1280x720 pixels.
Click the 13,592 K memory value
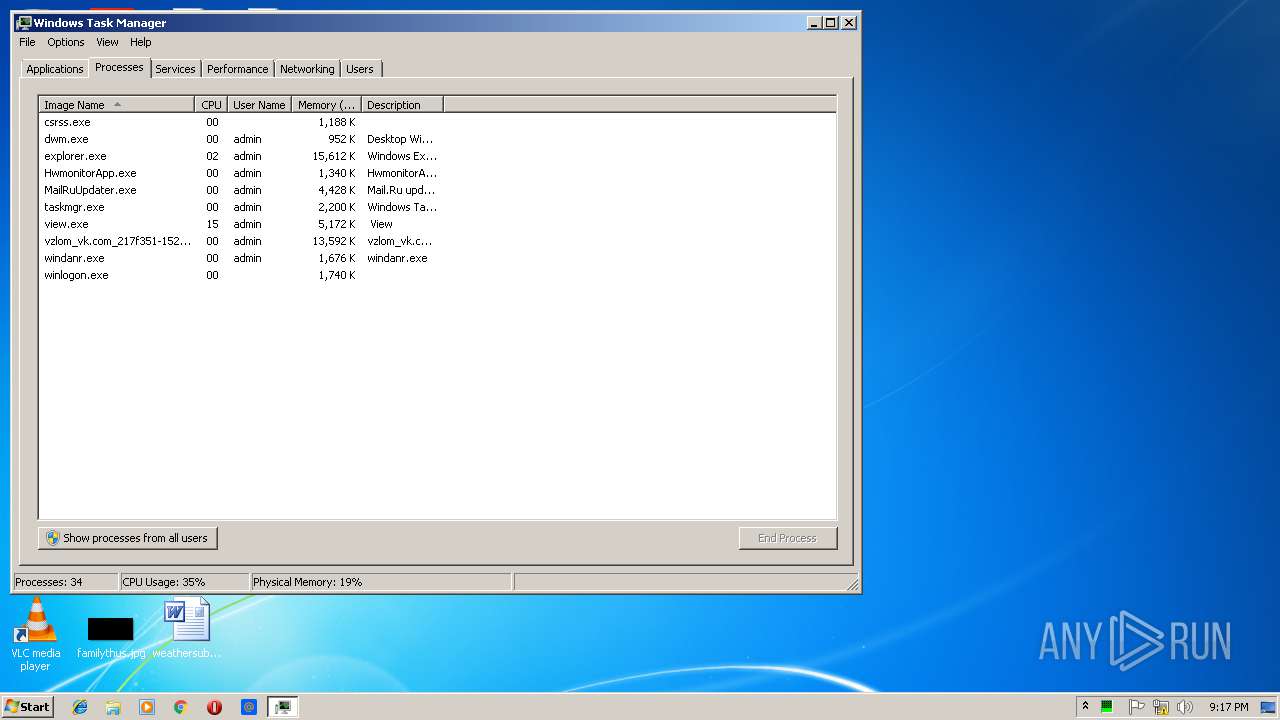pos(333,241)
